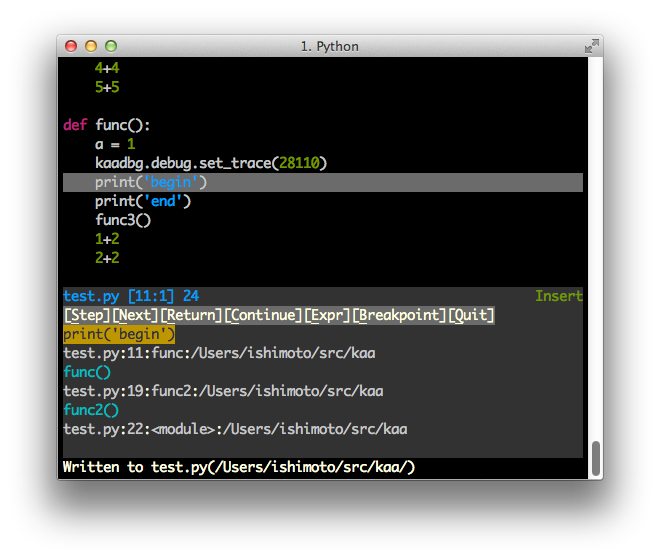Viewport: 660px width, 559px height.
Task: Click the 2+2 expression line
Action: click(x=107, y=258)
